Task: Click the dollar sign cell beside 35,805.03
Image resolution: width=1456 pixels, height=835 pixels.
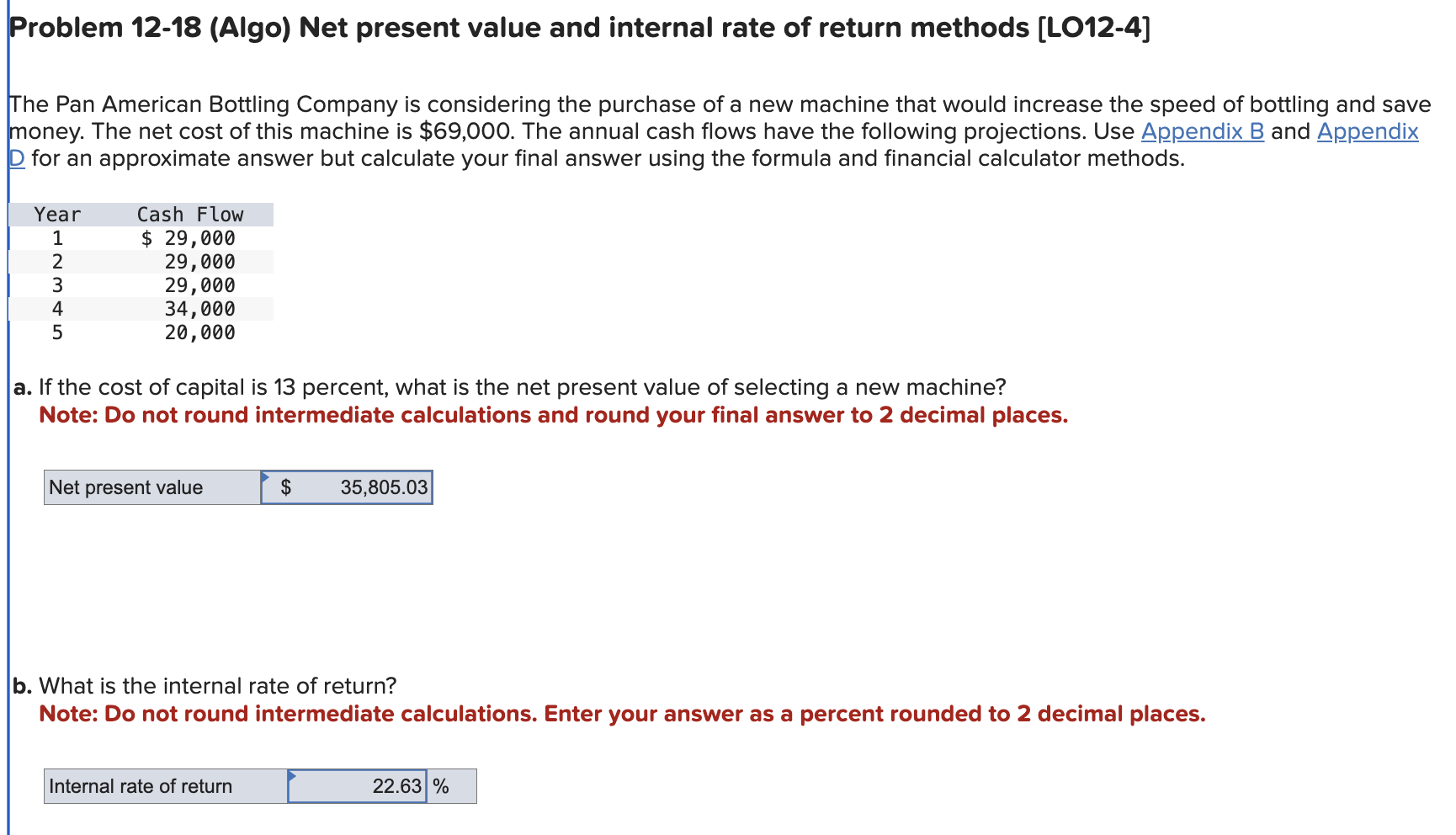Action: point(287,487)
